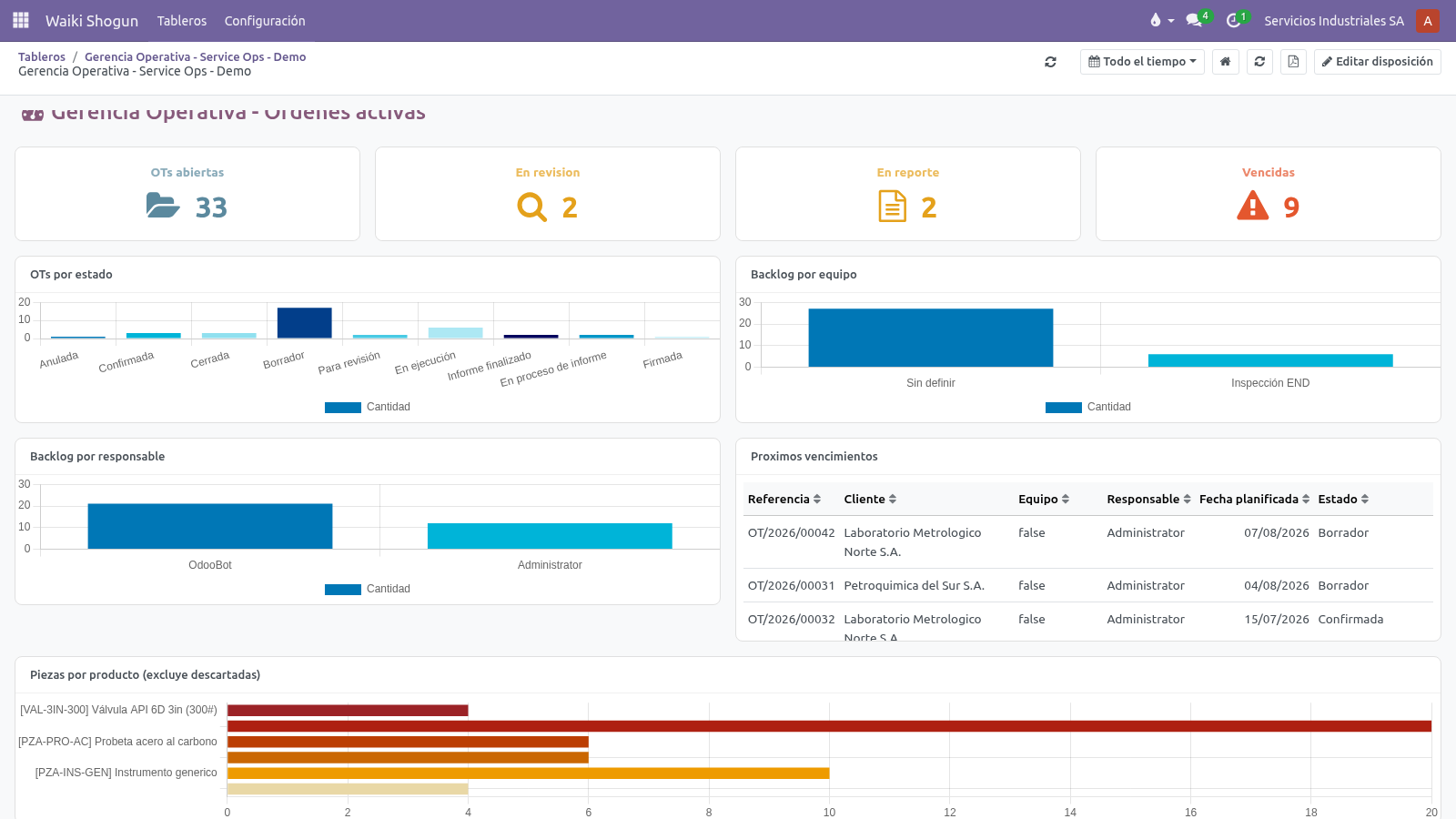Click Tableros breadcrumb link
This screenshot has height=819, width=1456.
[x=42, y=56]
